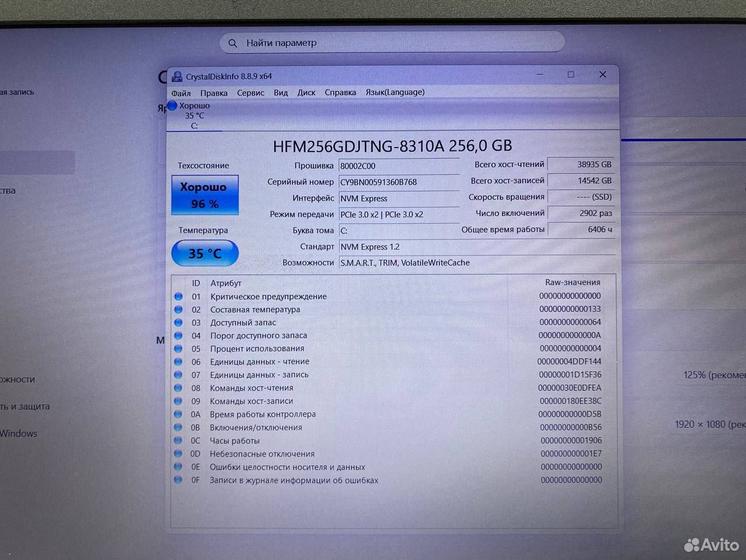This screenshot has width=746, height=560.
Task: Click status icon for Составная температура row
Action: 178,309
